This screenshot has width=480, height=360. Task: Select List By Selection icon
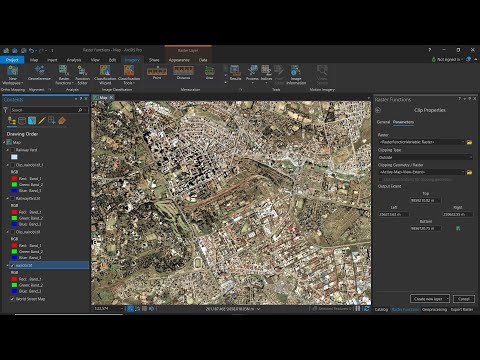click(x=32, y=121)
